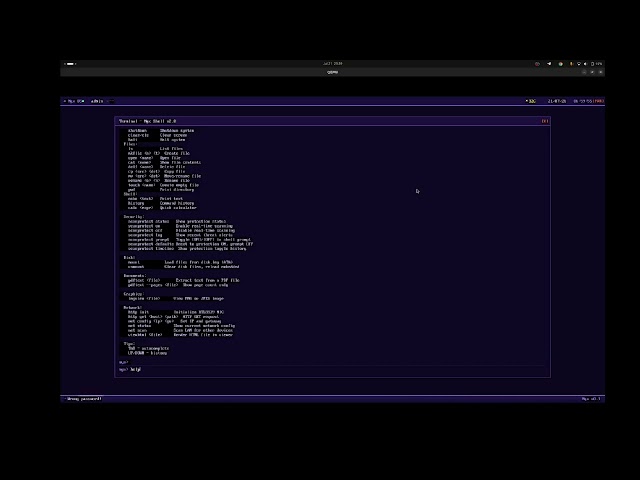The height and width of the screenshot is (480, 640).
Task: Click the 32C temperature indicator
Action: [x=531, y=101]
